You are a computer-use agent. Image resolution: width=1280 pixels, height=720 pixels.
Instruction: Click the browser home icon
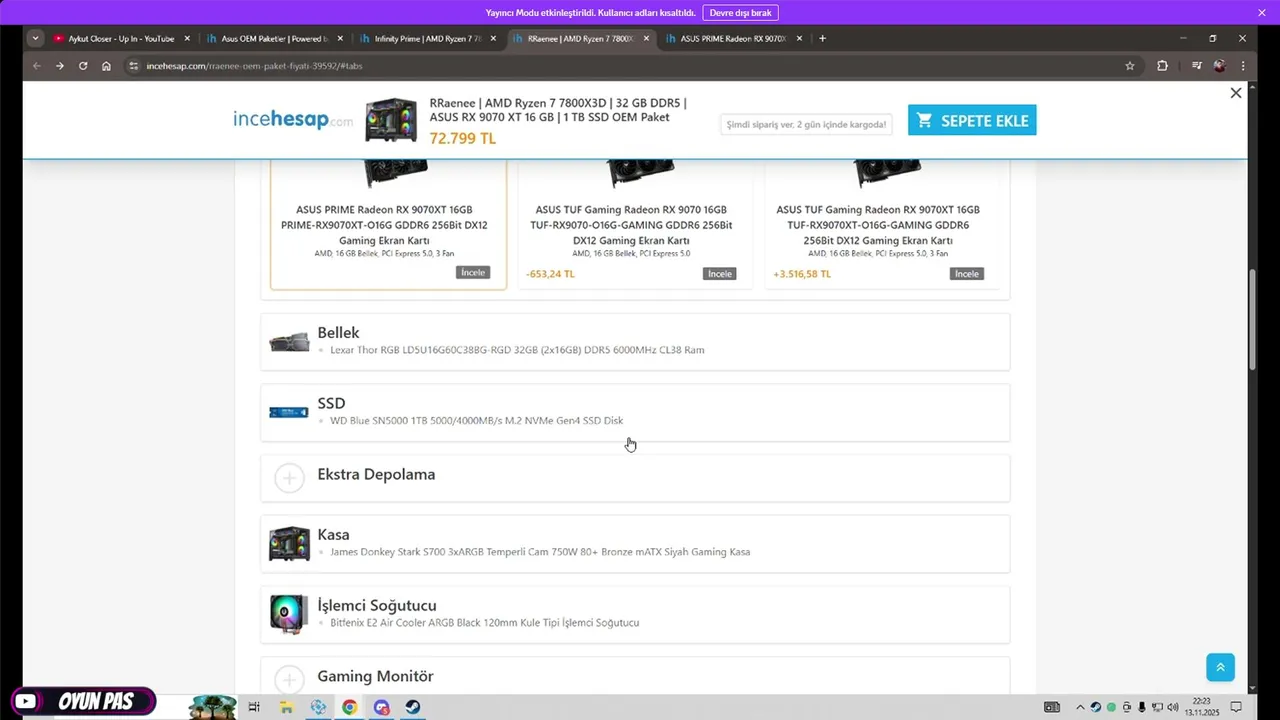(x=106, y=66)
